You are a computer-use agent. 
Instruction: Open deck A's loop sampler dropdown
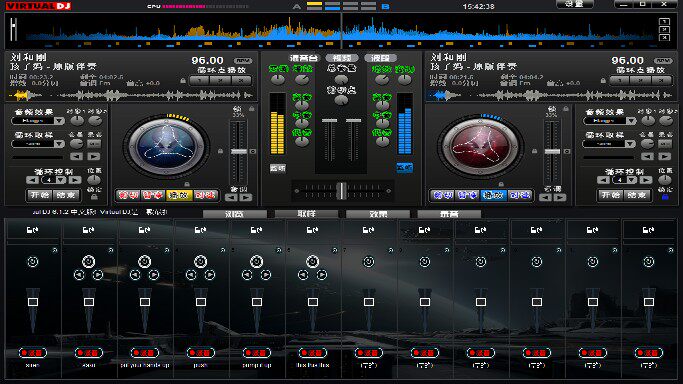tap(38, 144)
